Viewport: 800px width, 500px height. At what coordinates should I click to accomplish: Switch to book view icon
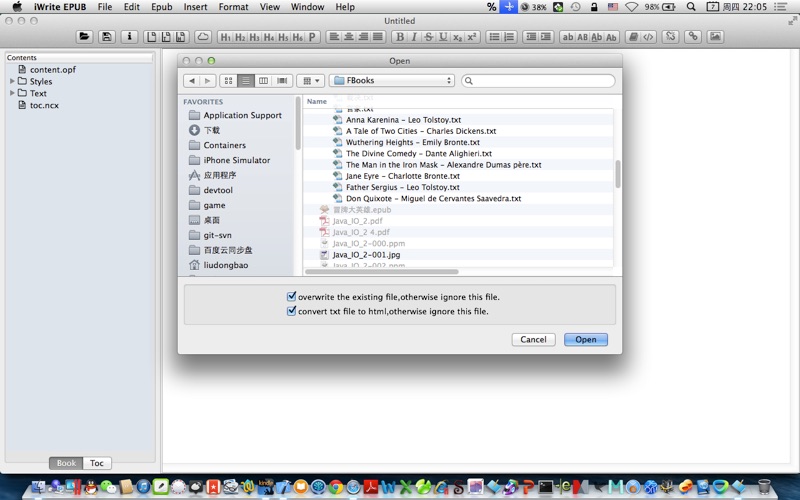633,37
